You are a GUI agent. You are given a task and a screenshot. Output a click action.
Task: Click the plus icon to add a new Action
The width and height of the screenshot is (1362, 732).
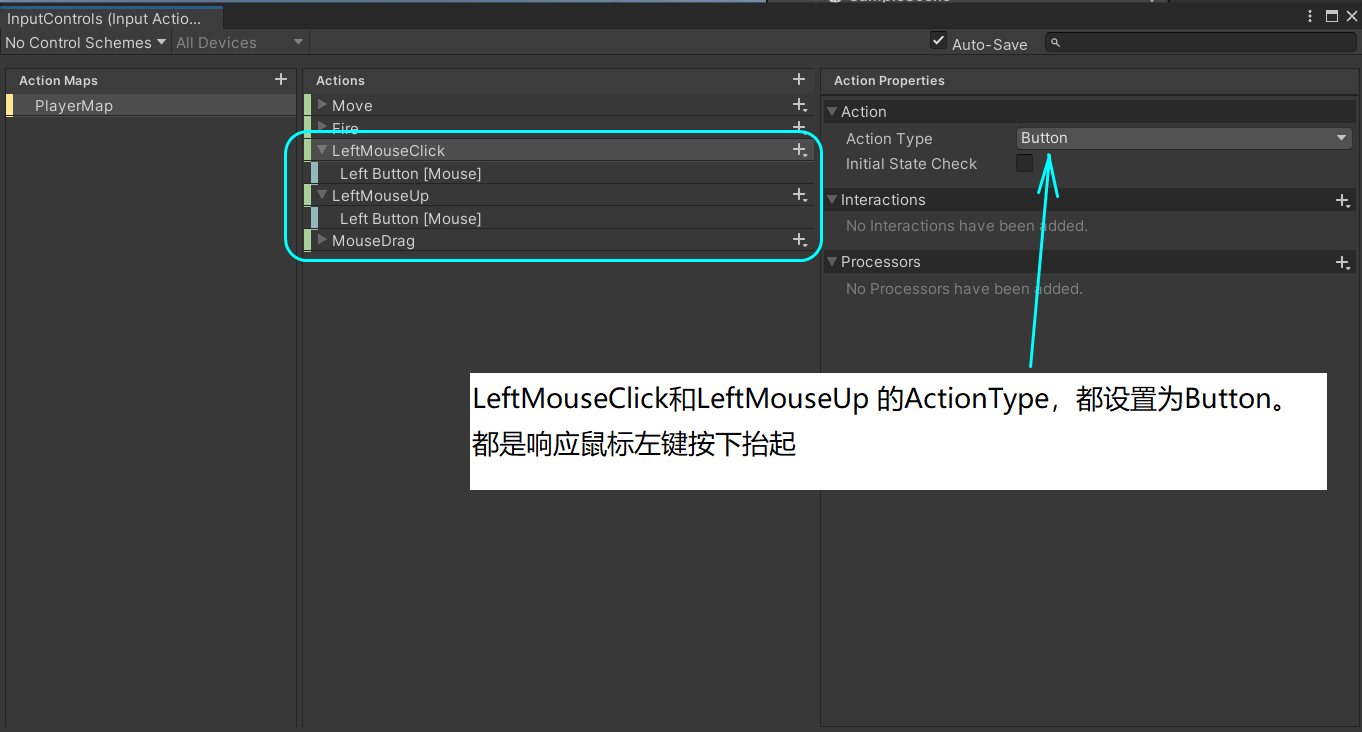(798, 79)
